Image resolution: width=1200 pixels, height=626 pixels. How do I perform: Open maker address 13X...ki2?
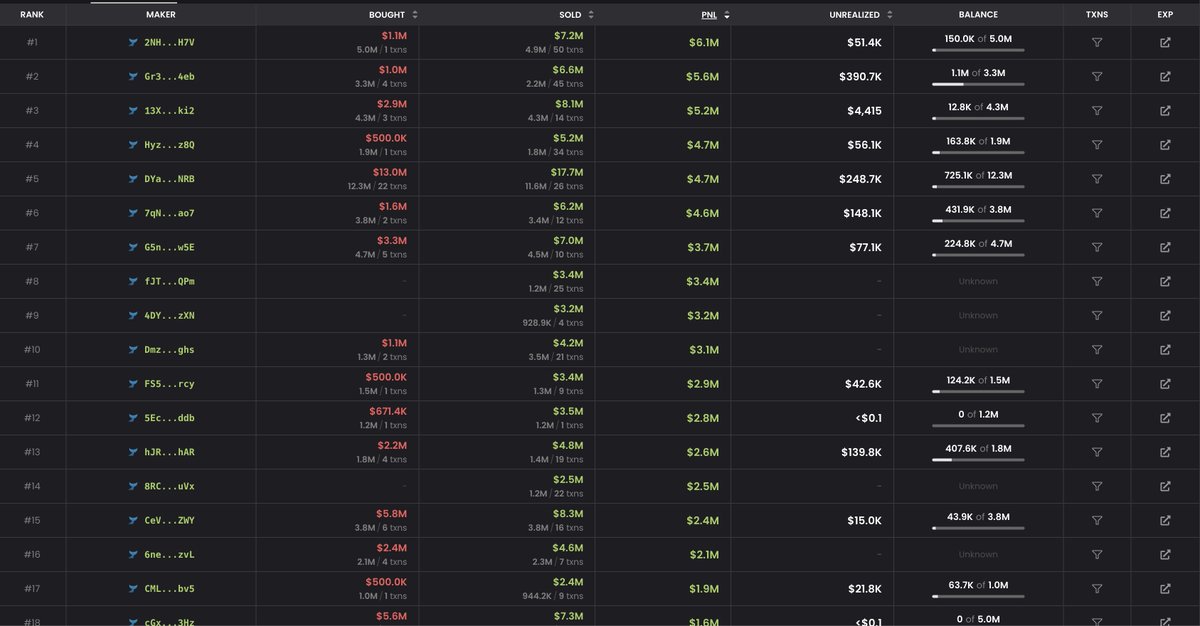tap(169, 111)
